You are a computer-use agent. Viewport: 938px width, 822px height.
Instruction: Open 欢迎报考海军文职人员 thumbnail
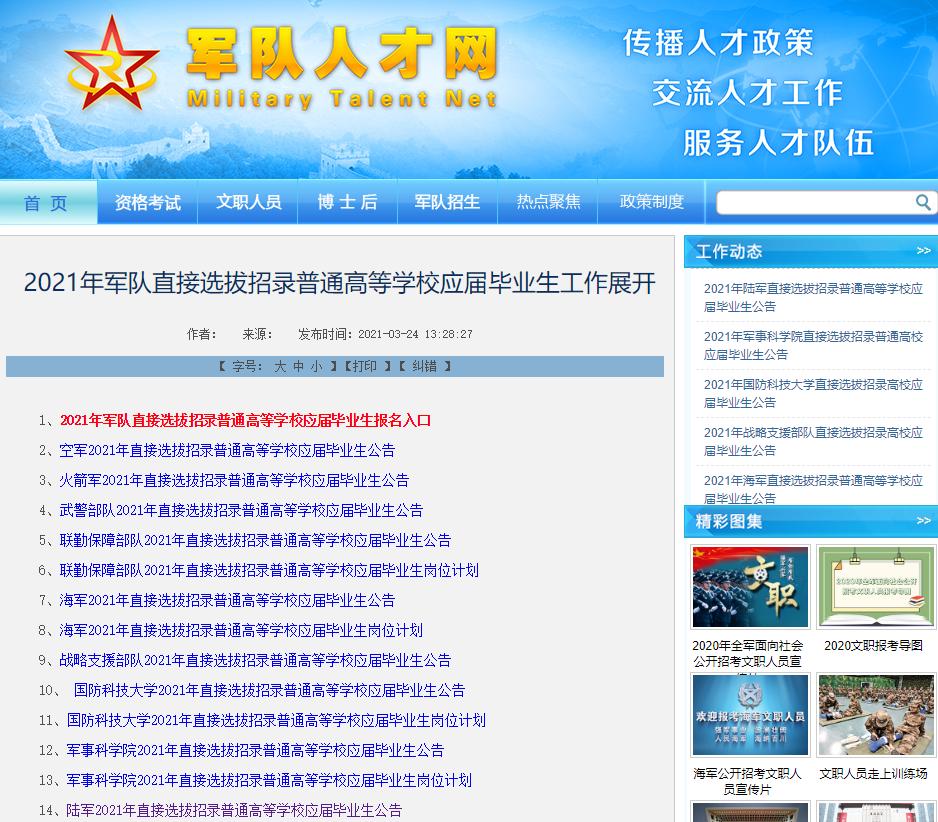750,714
